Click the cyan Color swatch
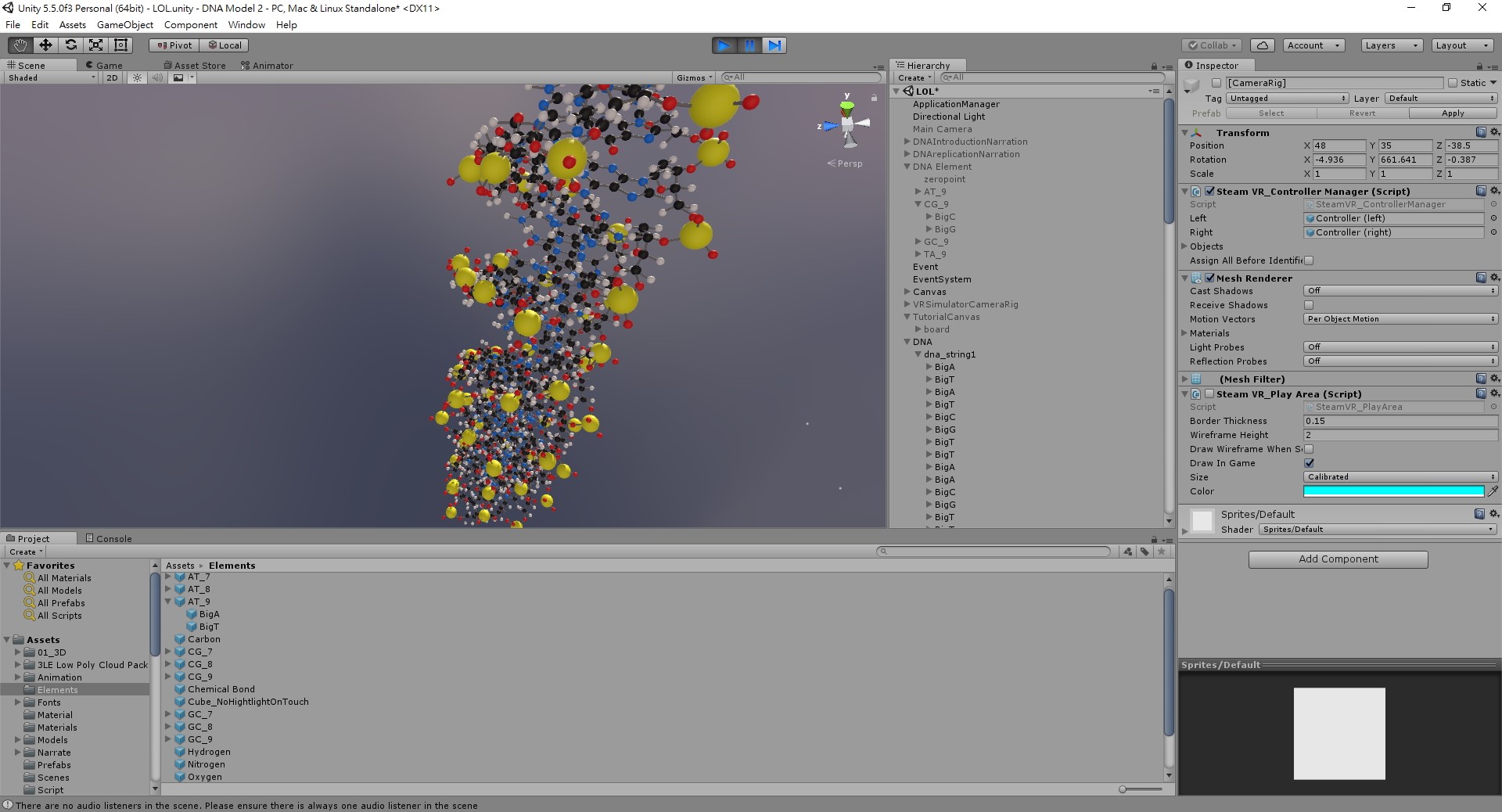 click(1392, 491)
